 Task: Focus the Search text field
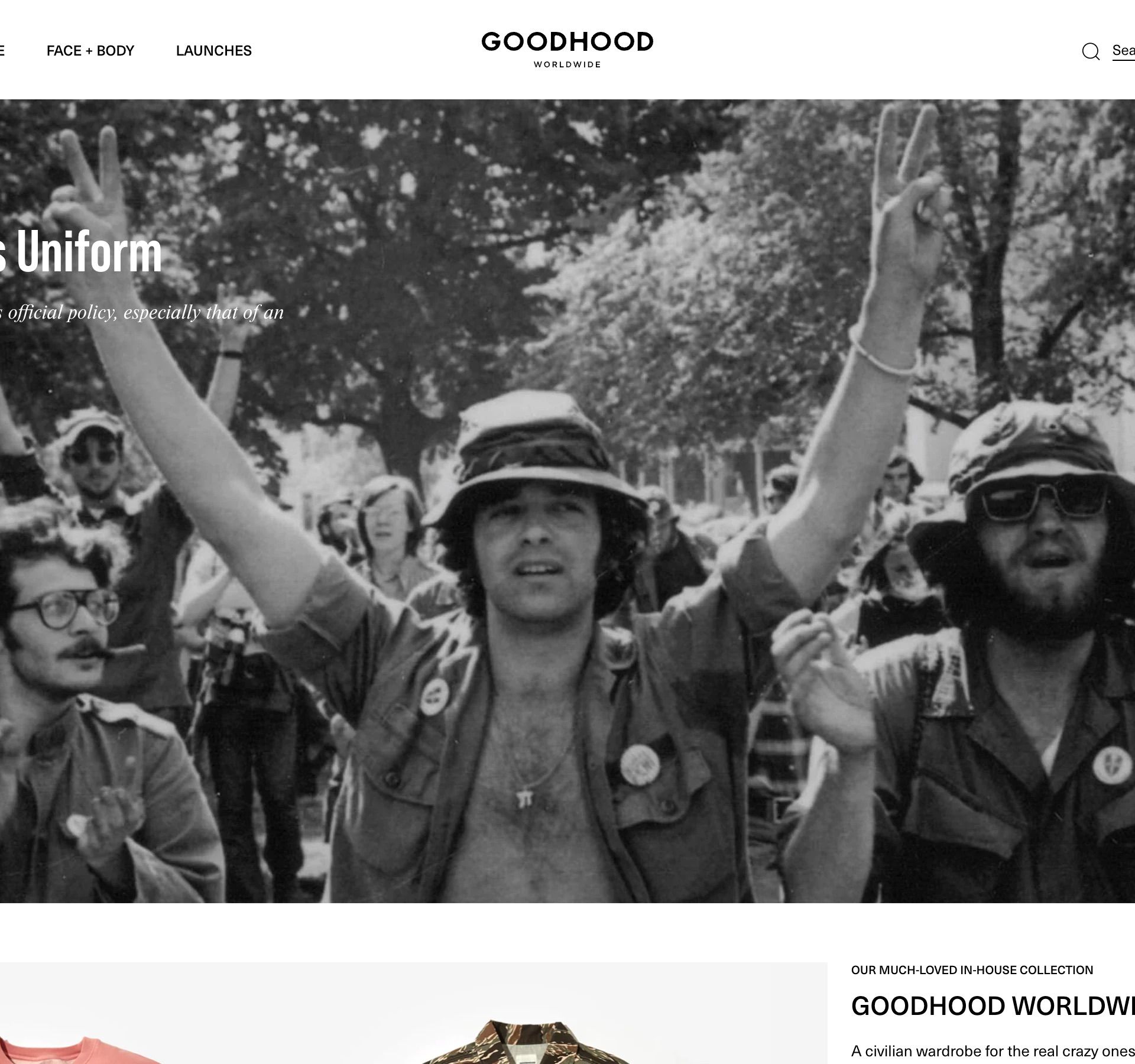(1123, 51)
